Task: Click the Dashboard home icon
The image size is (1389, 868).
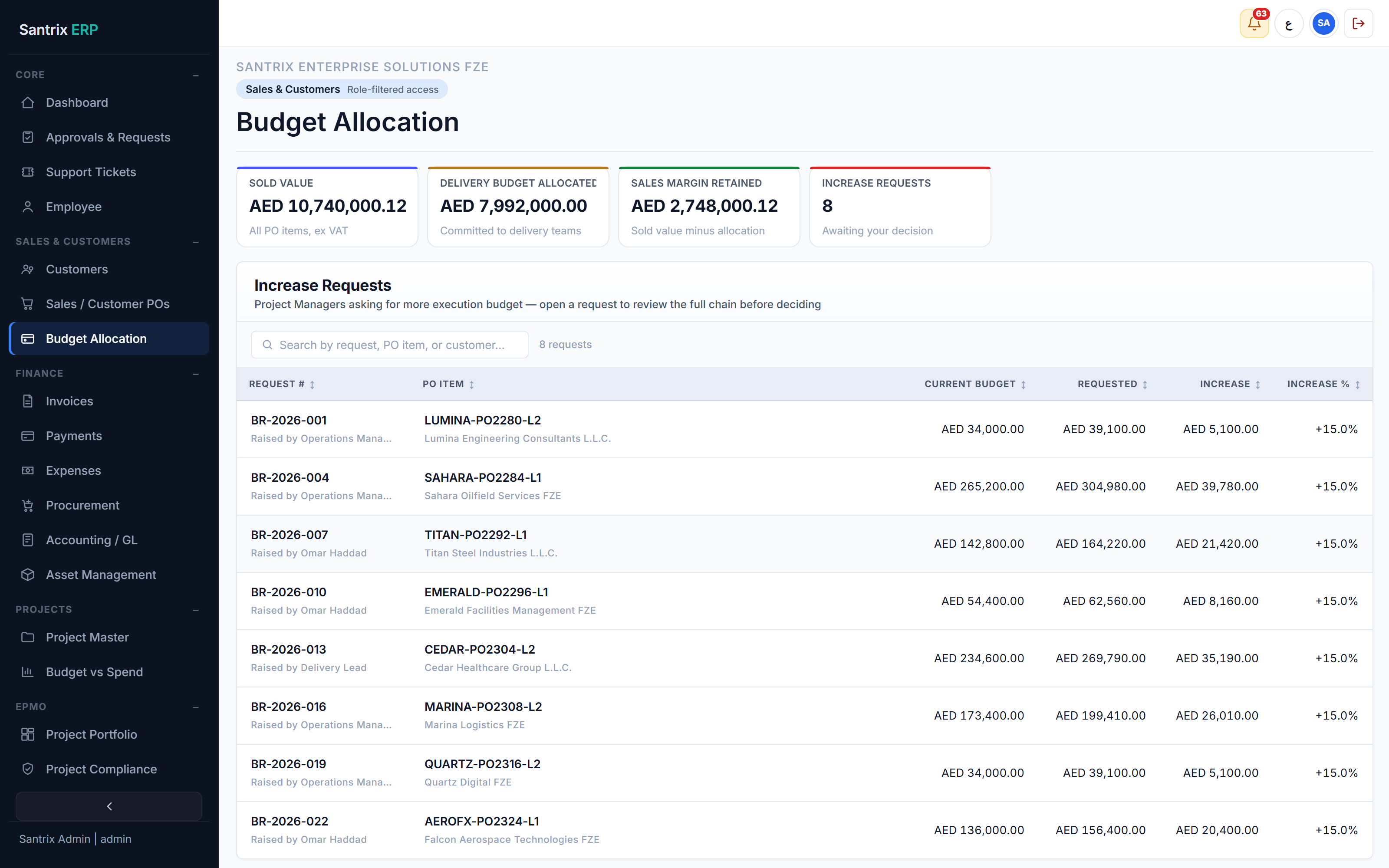Action: pyautogui.click(x=27, y=103)
